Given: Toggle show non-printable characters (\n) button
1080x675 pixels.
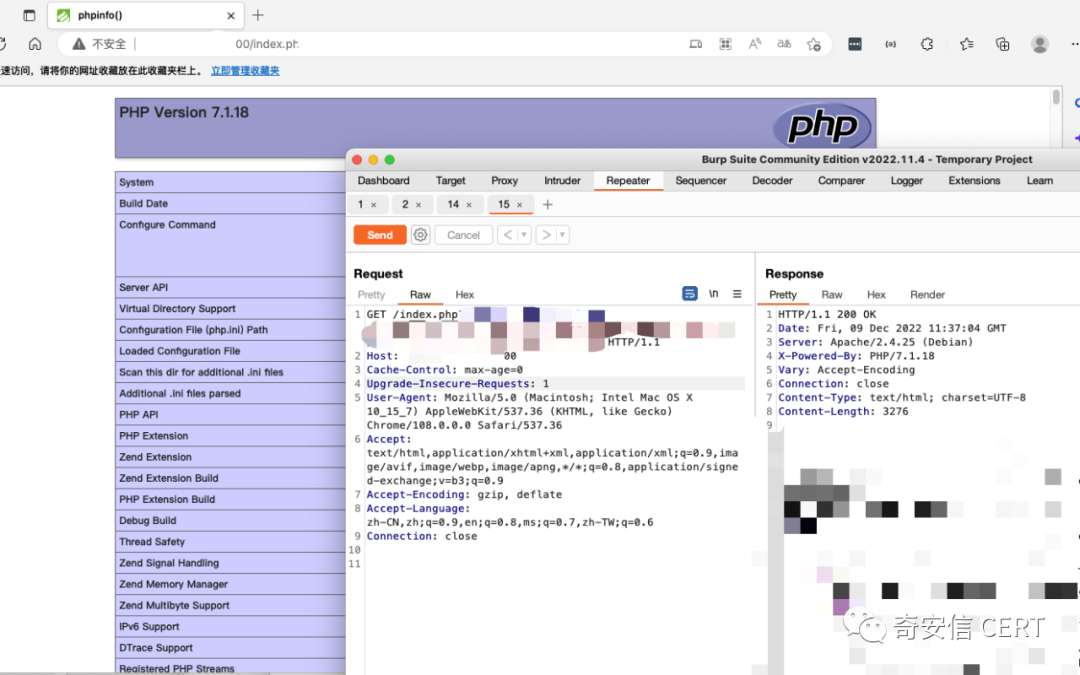Looking at the screenshot, I should [714, 293].
